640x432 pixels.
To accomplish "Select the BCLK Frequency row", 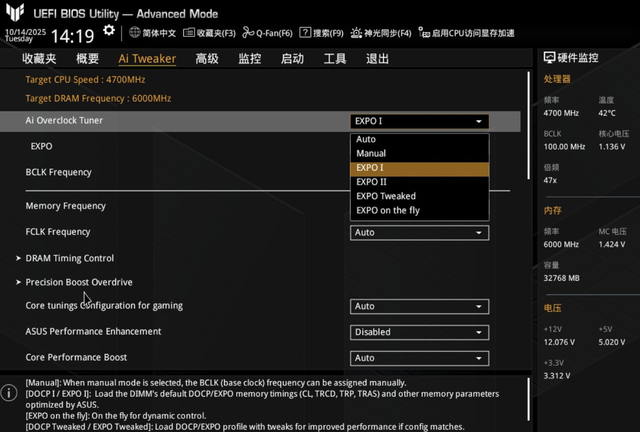I will coord(58,172).
